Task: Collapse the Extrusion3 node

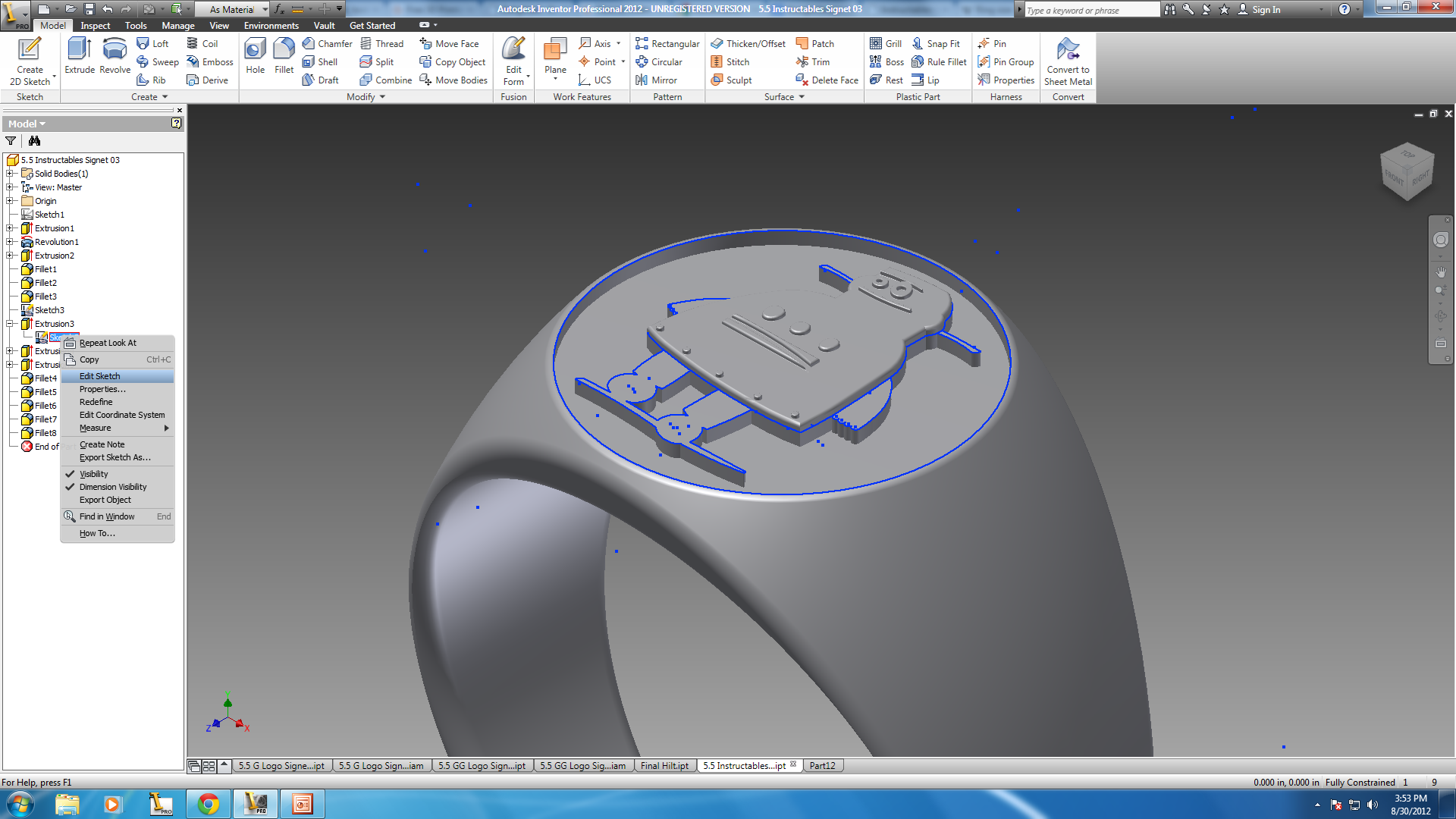Action: pyautogui.click(x=11, y=324)
